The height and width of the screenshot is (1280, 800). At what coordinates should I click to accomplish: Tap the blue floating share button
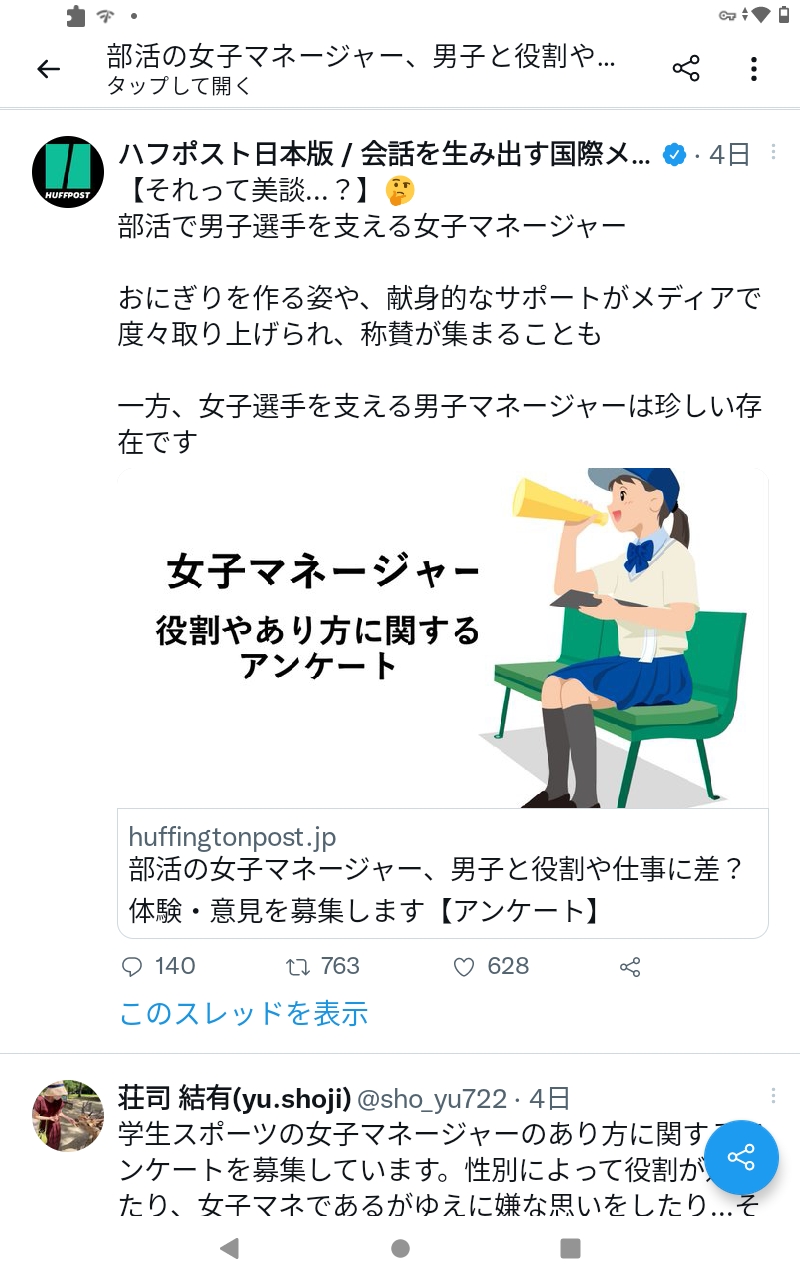tap(741, 1157)
